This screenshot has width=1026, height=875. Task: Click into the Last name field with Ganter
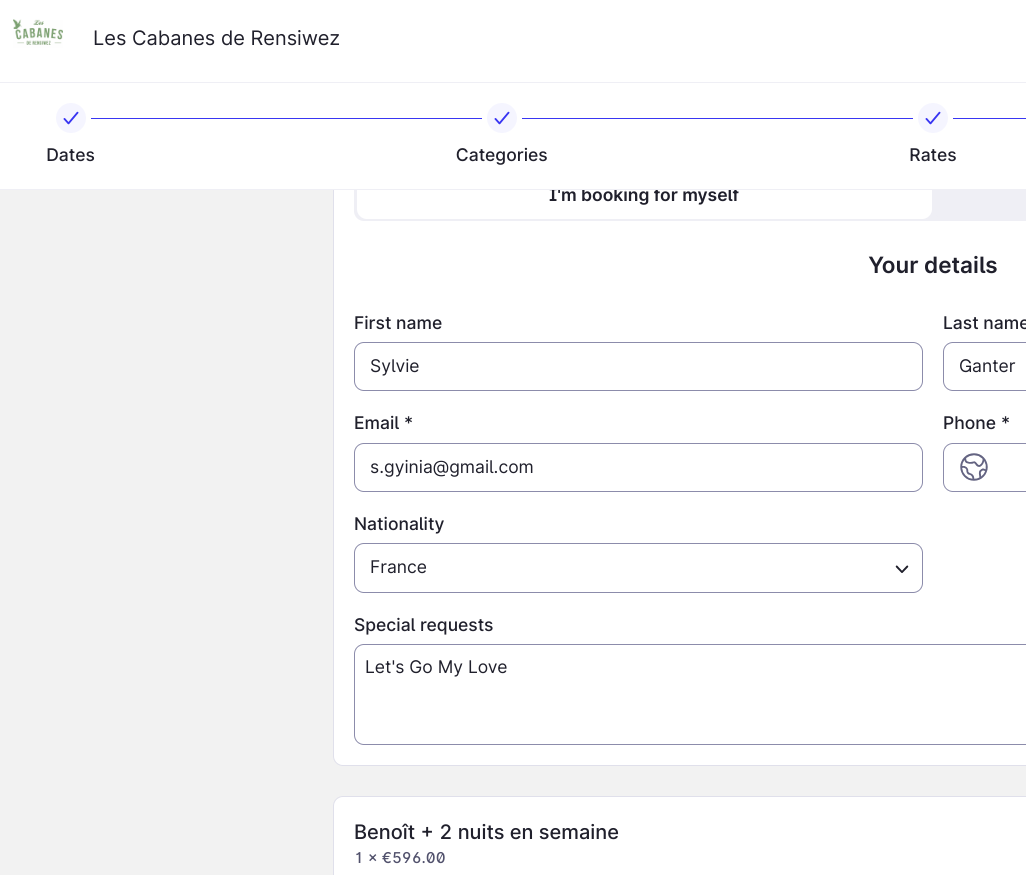(x=985, y=366)
